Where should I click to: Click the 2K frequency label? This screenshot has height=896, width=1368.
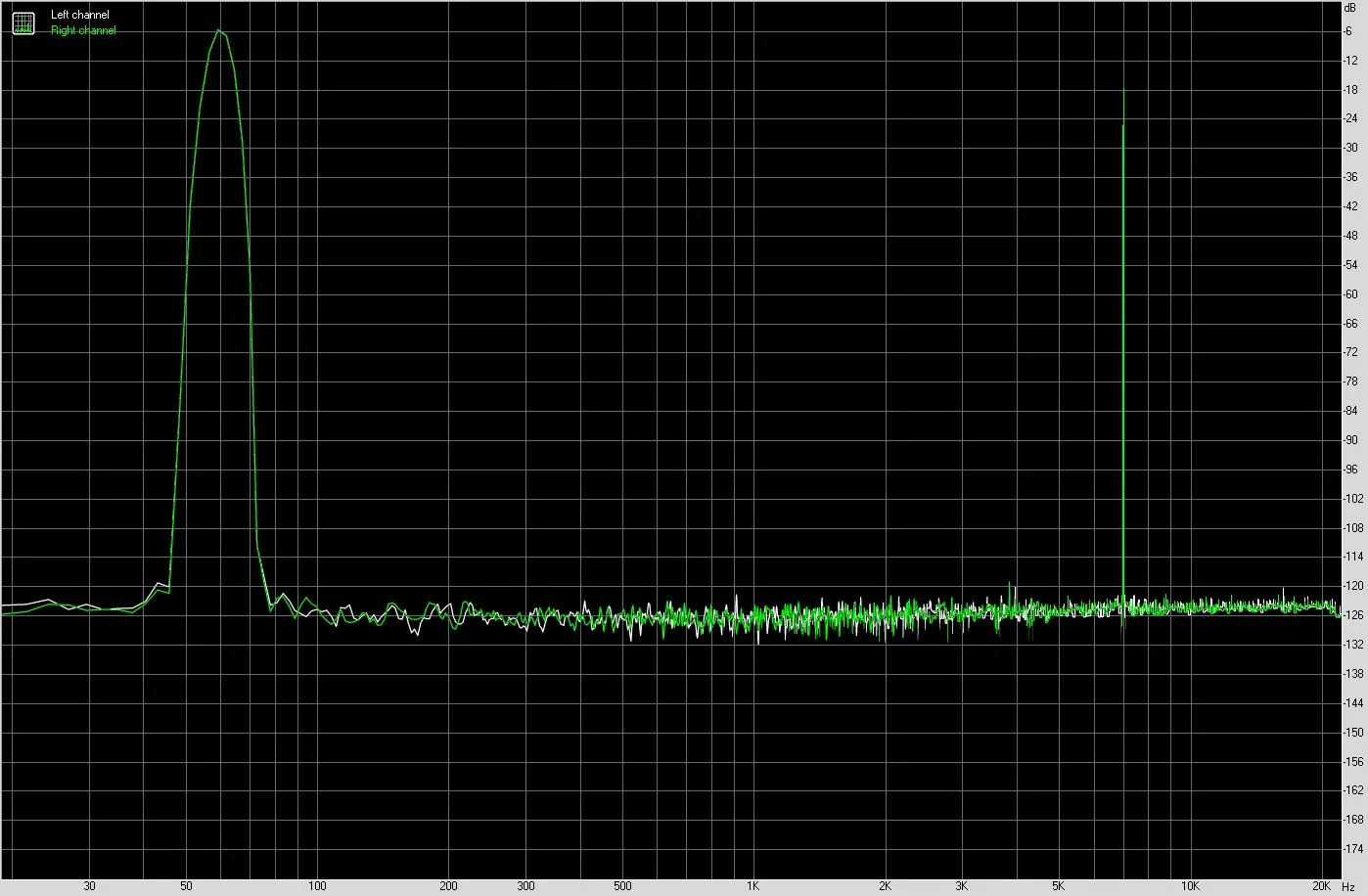[x=885, y=886]
